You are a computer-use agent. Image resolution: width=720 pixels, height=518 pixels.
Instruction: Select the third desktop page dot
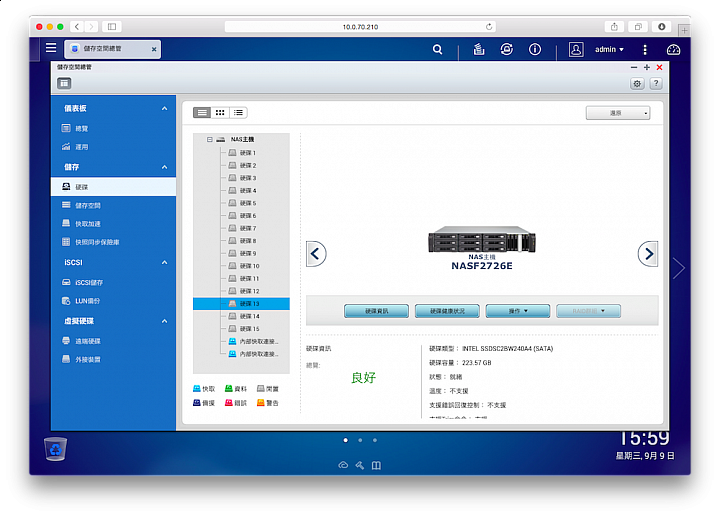pos(375,440)
